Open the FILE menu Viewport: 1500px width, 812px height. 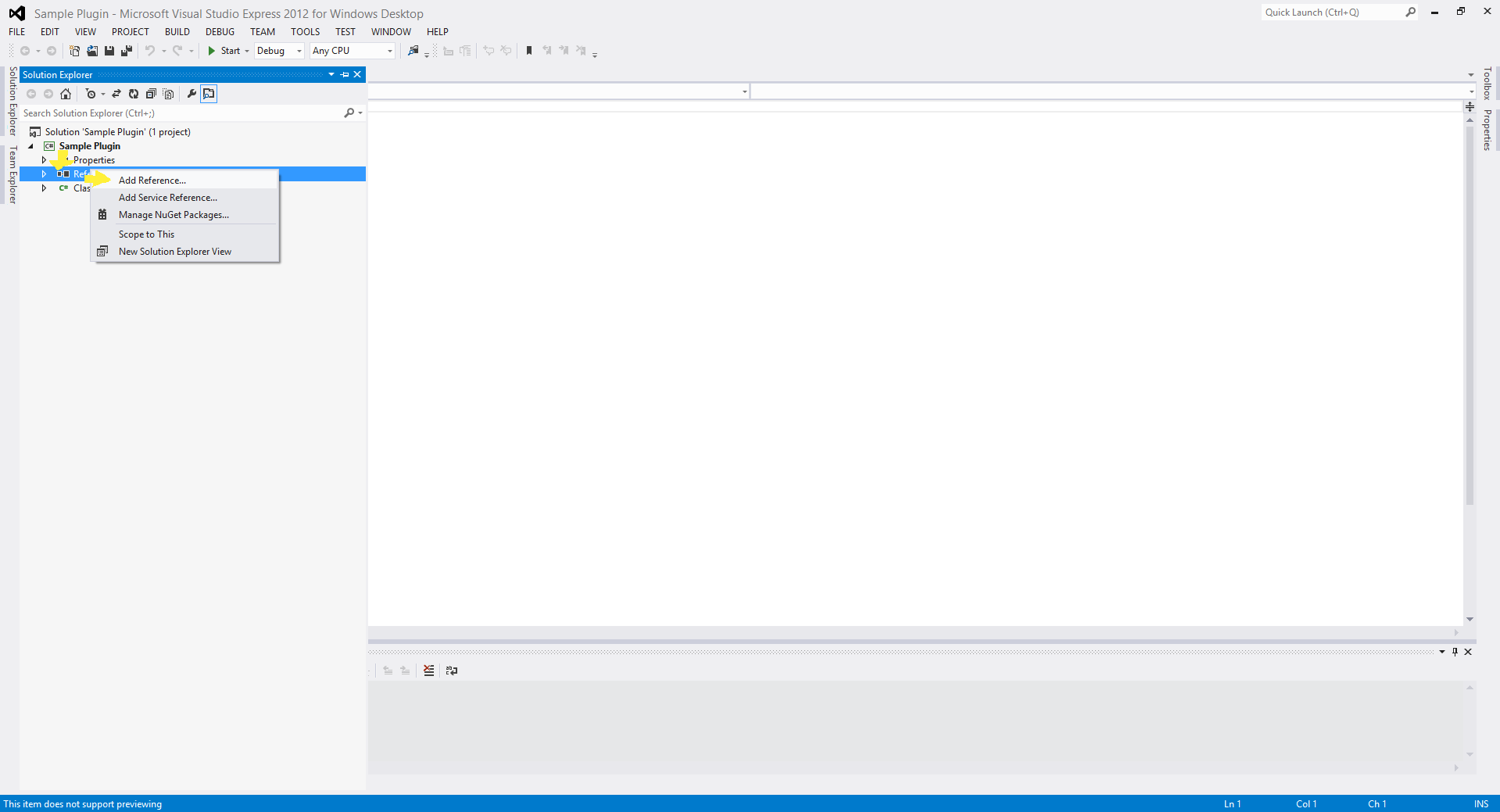17,32
